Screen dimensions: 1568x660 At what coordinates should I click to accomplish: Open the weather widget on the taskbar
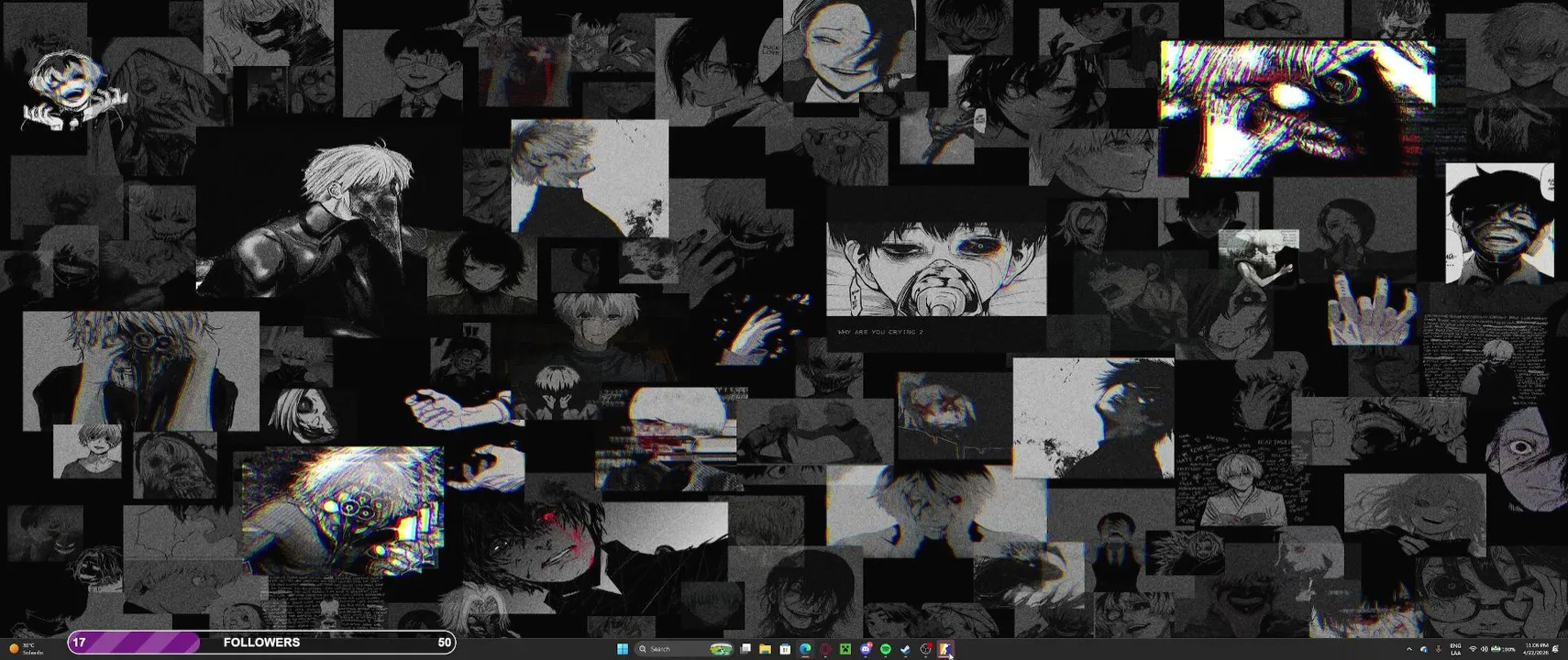[25, 649]
